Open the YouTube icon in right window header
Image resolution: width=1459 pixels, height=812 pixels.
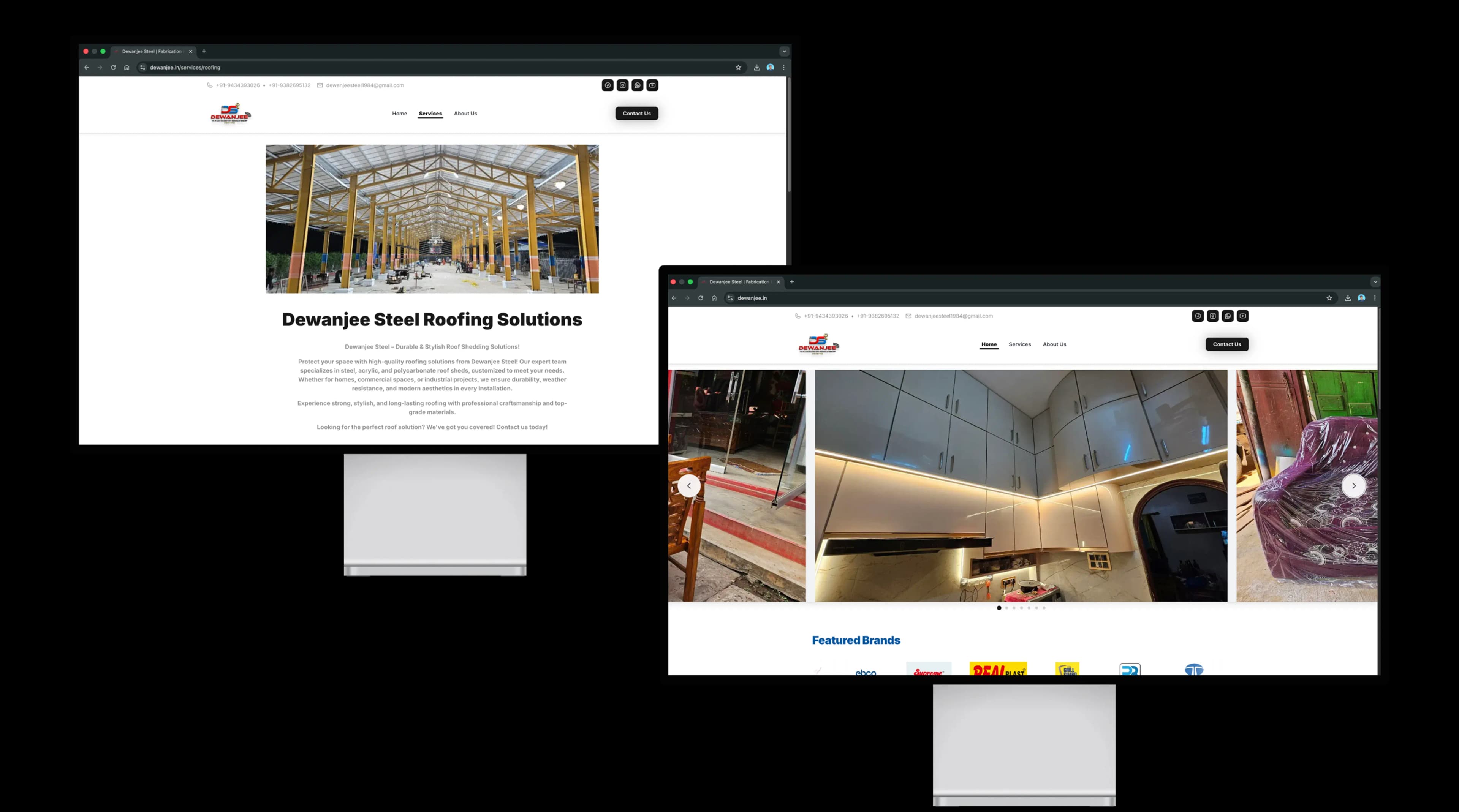[1243, 316]
